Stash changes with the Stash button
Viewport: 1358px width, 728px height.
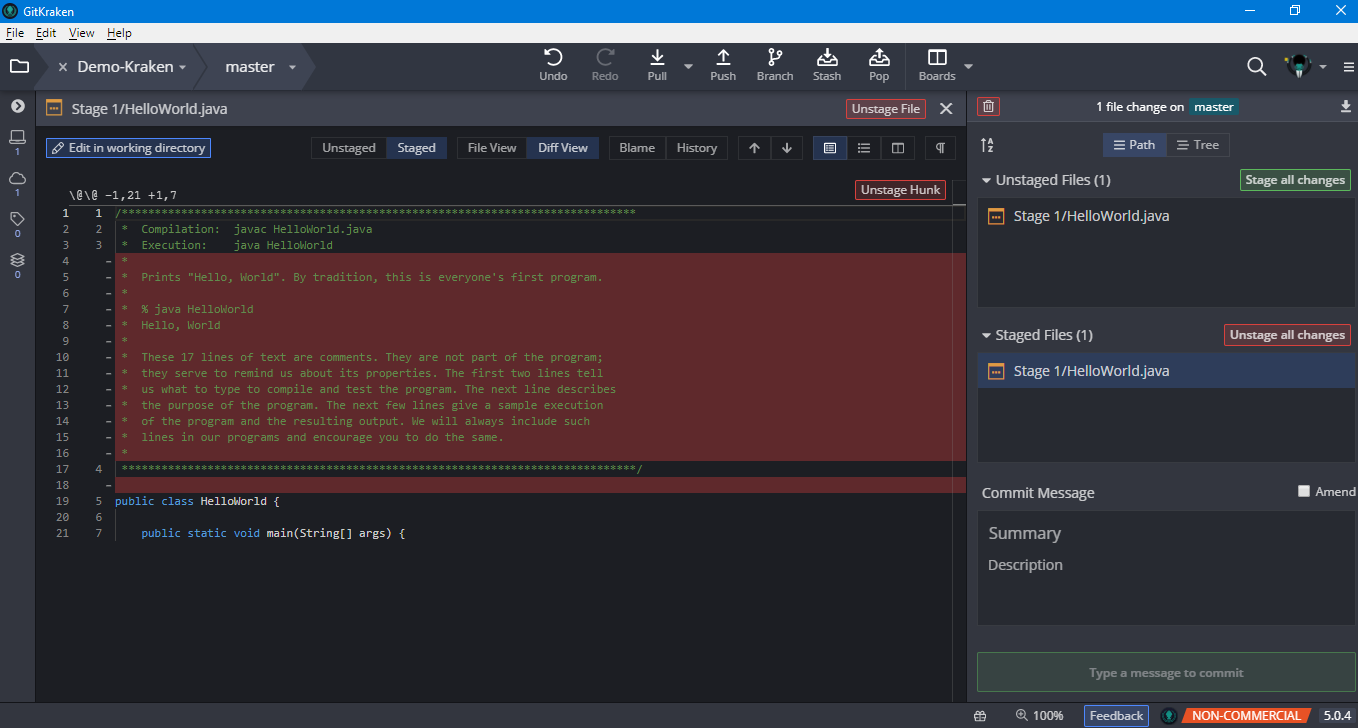(827, 66)
